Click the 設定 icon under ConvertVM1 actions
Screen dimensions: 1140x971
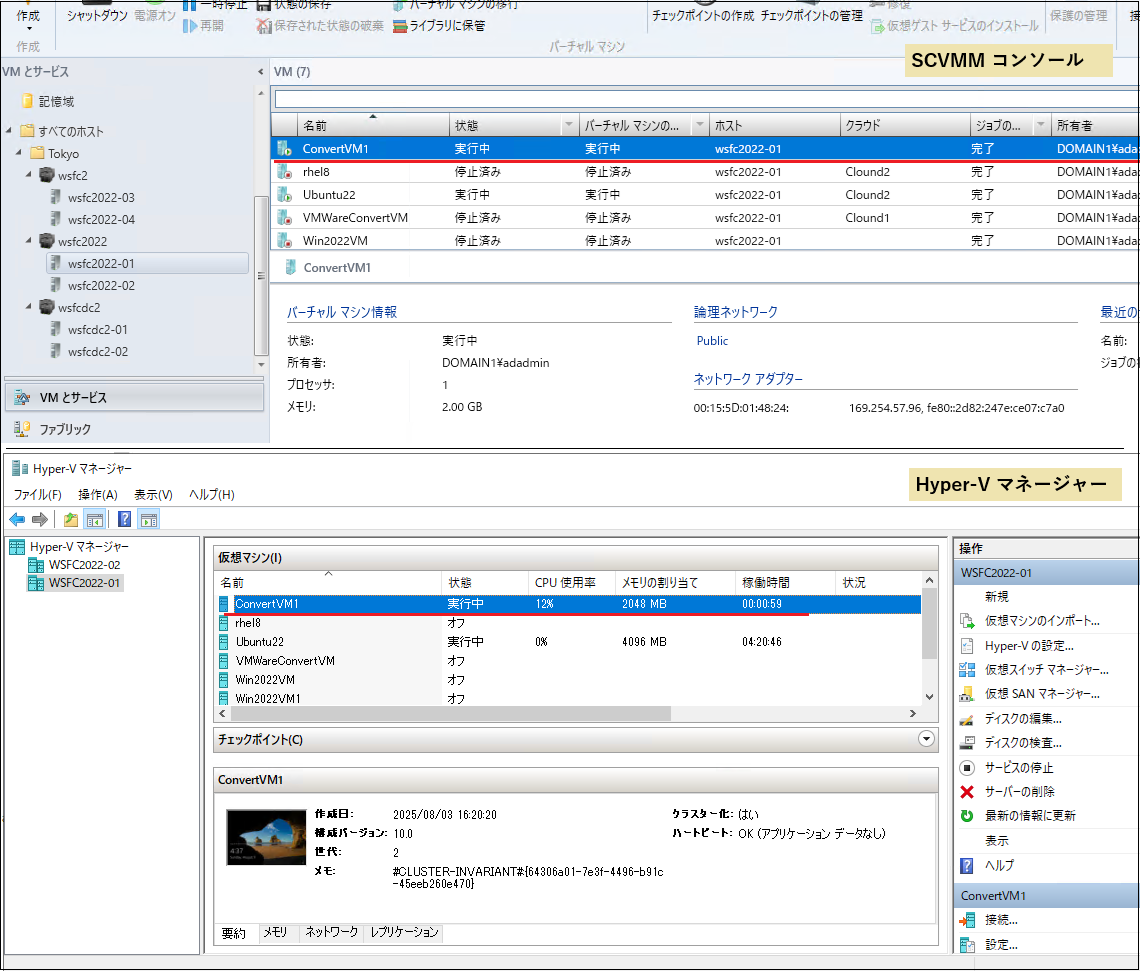click(x=967, y=945)
